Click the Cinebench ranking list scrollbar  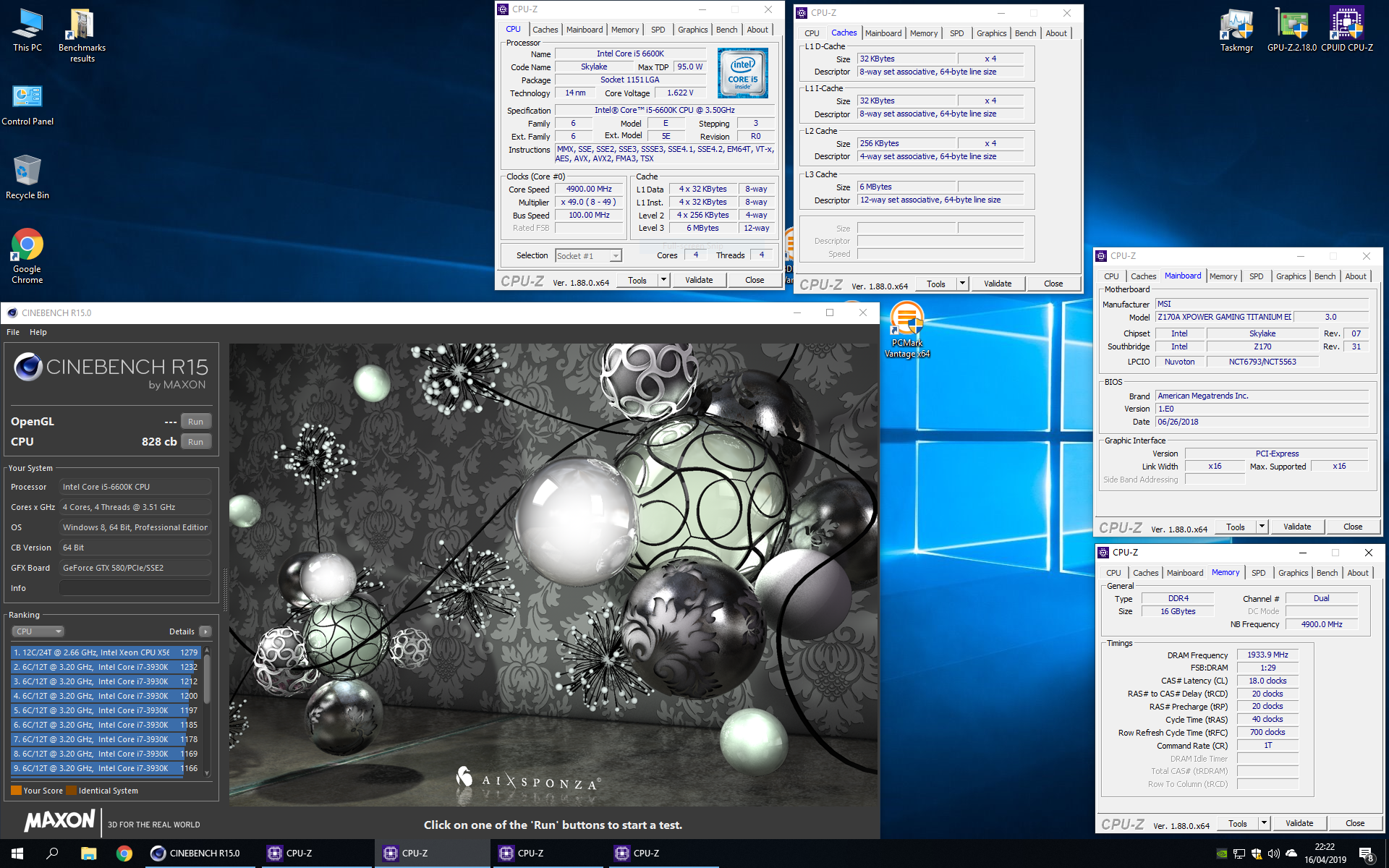[x=207, y=711]
